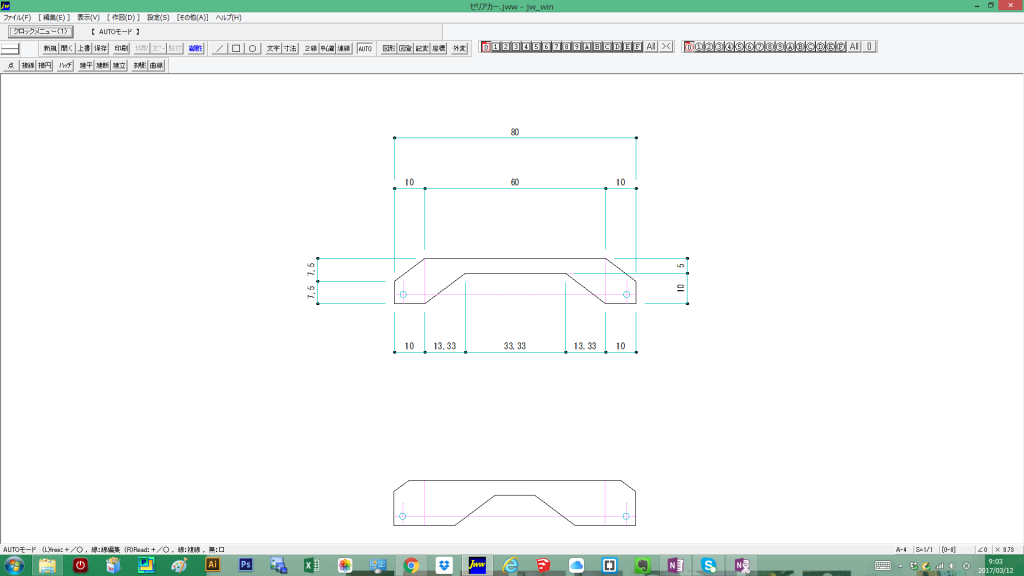Click All in the layer bar
This screenshot has height=576, width=1024.
[x=650, y=47]
